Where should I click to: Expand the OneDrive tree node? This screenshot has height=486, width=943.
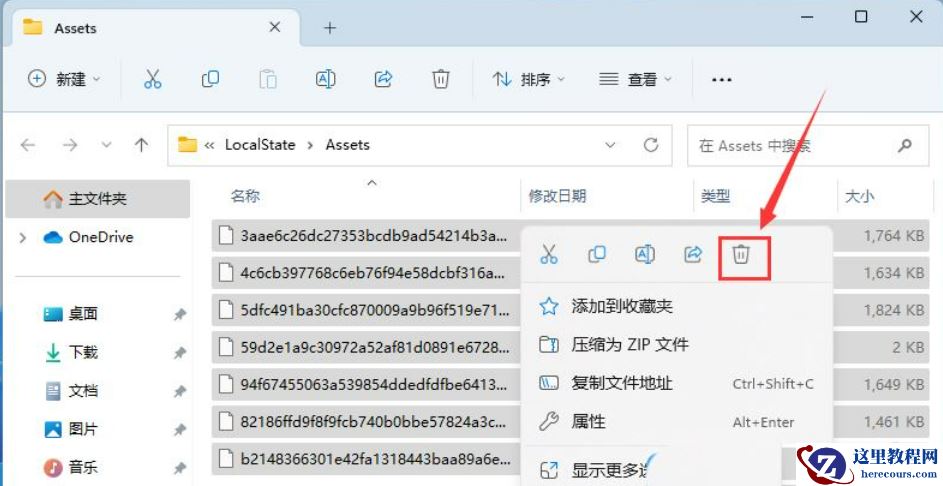pyautogui.click(x=23, y=238)
